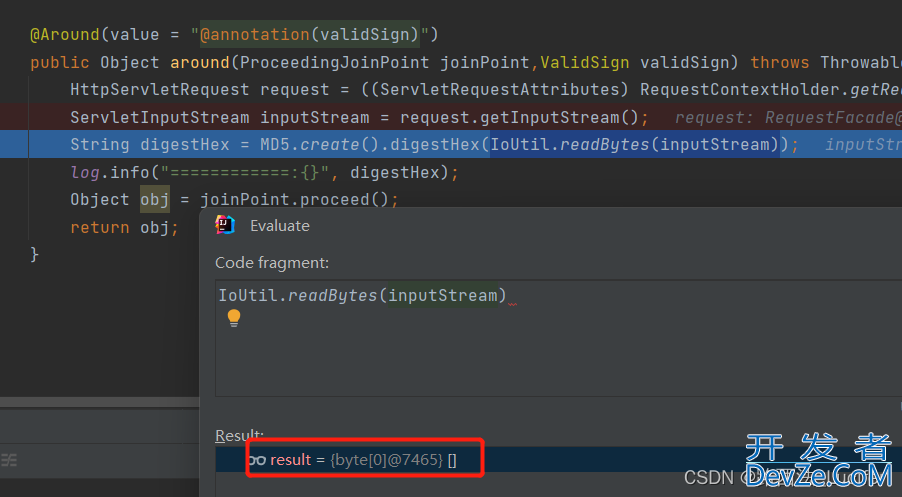Viewport: 902px width, 497px height.
Task: Click getInputStream method call
Action: (558, 117)
